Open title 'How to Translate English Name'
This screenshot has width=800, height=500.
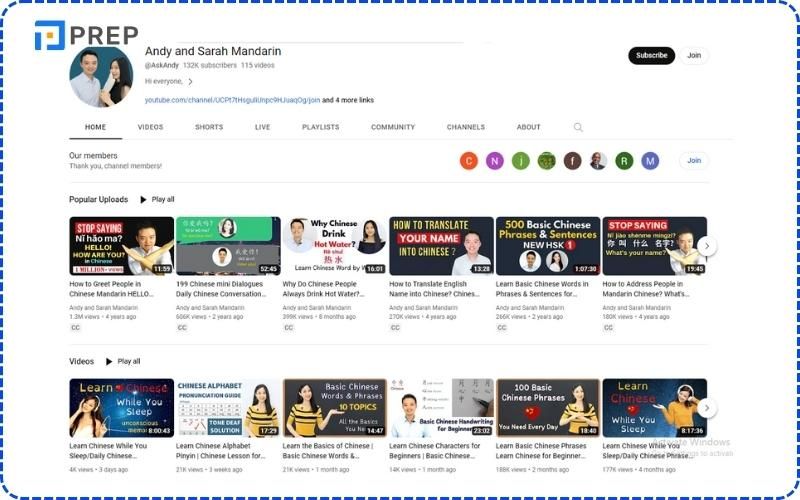pyautogui.click(x=435, y=289)
